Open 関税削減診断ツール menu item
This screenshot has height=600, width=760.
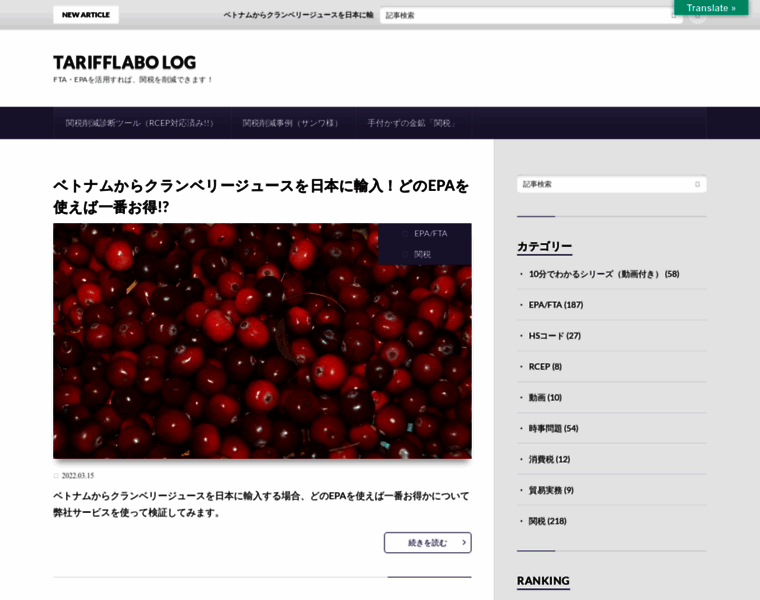point(140,123)
